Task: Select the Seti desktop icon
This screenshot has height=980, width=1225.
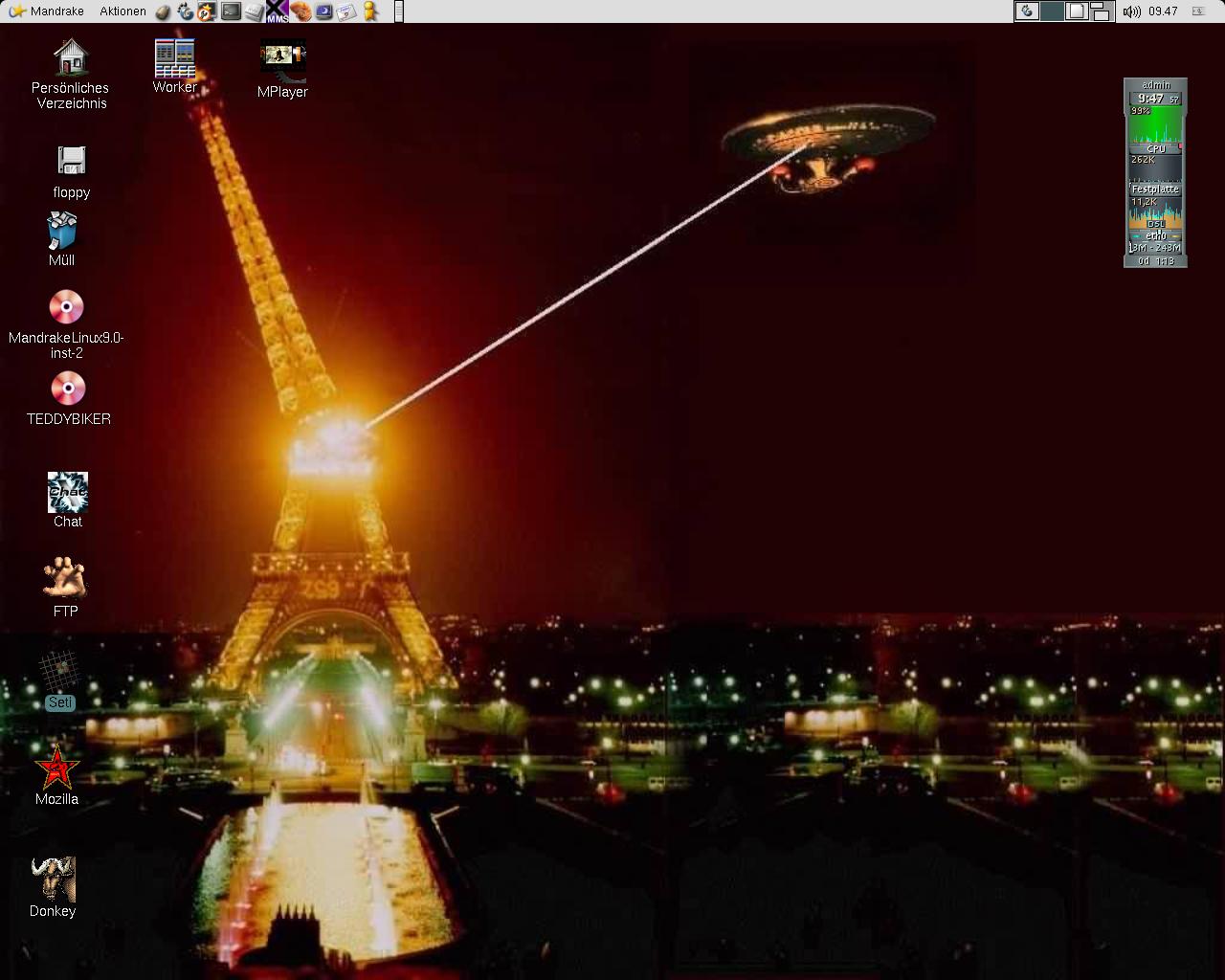Action: click(x=59, y=680)
